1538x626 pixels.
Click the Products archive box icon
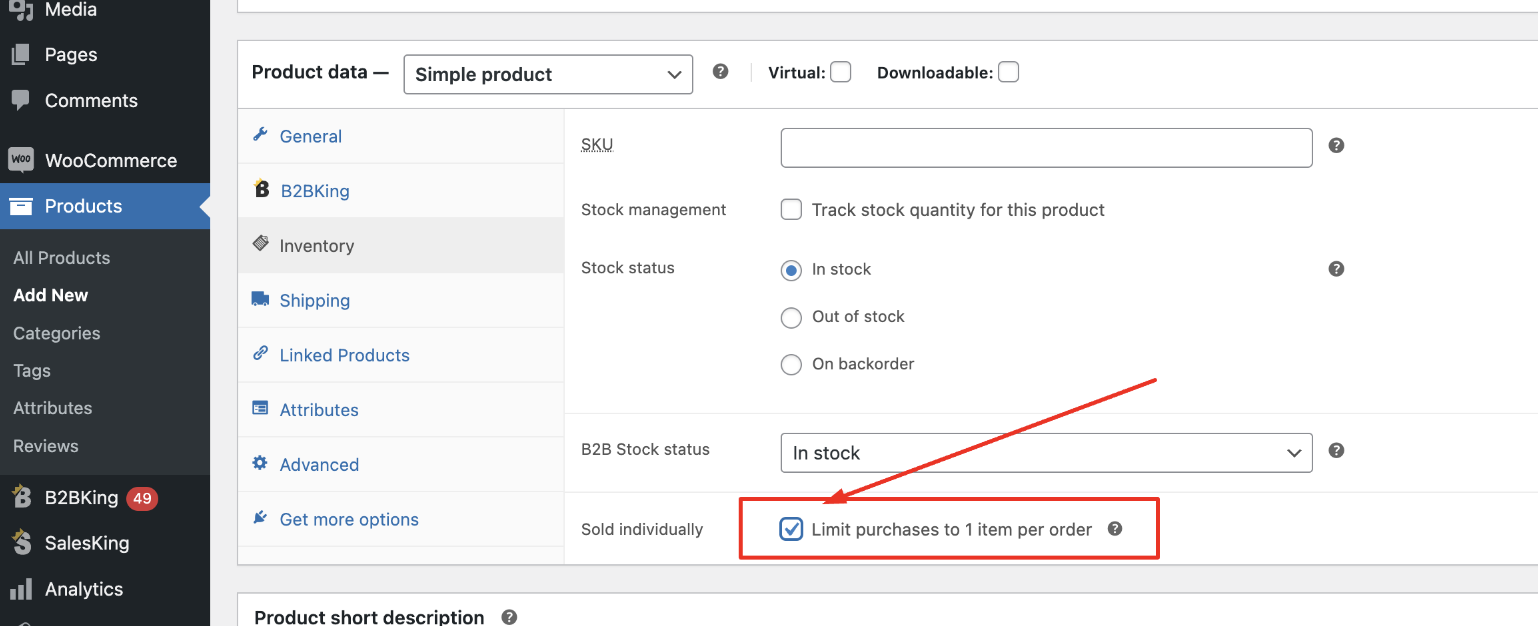click(21, 206)
